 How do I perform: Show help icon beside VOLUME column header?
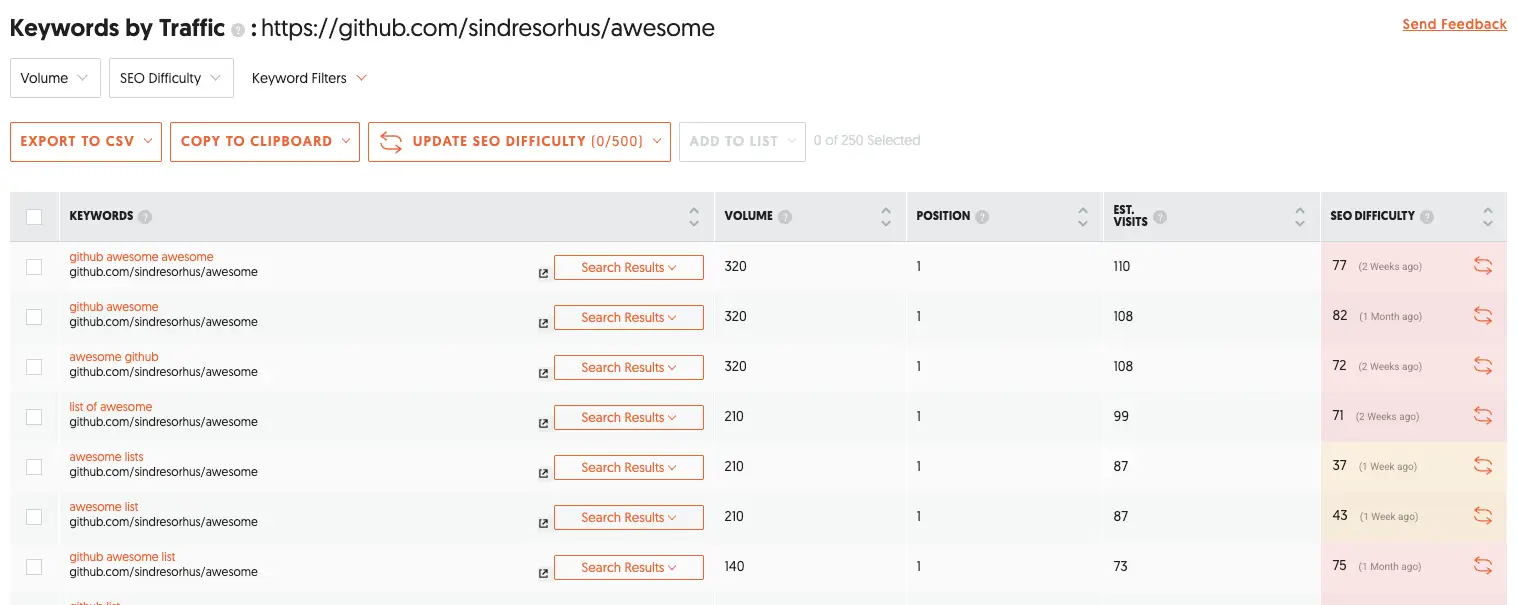pyautogui.click(x=785, y=216)
